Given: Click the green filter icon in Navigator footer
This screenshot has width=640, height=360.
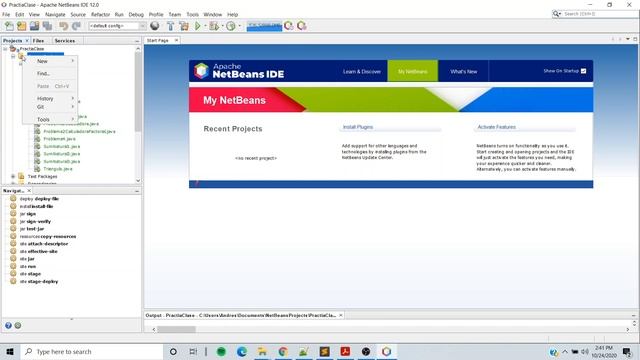Looking at the screenshot, I should coord(18,326).
